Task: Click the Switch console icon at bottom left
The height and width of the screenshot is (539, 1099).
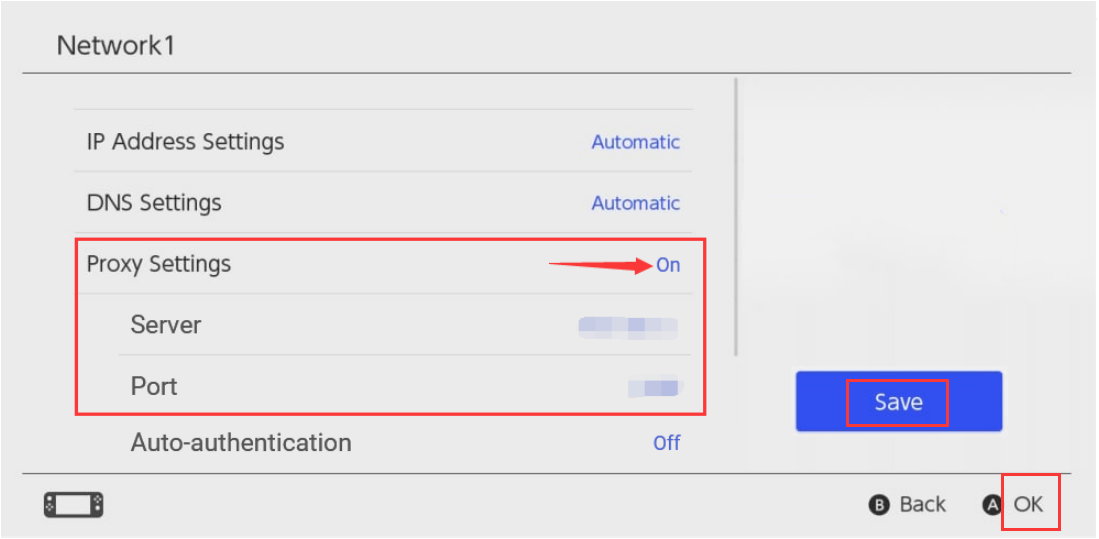Action: [x=74, y=504]
